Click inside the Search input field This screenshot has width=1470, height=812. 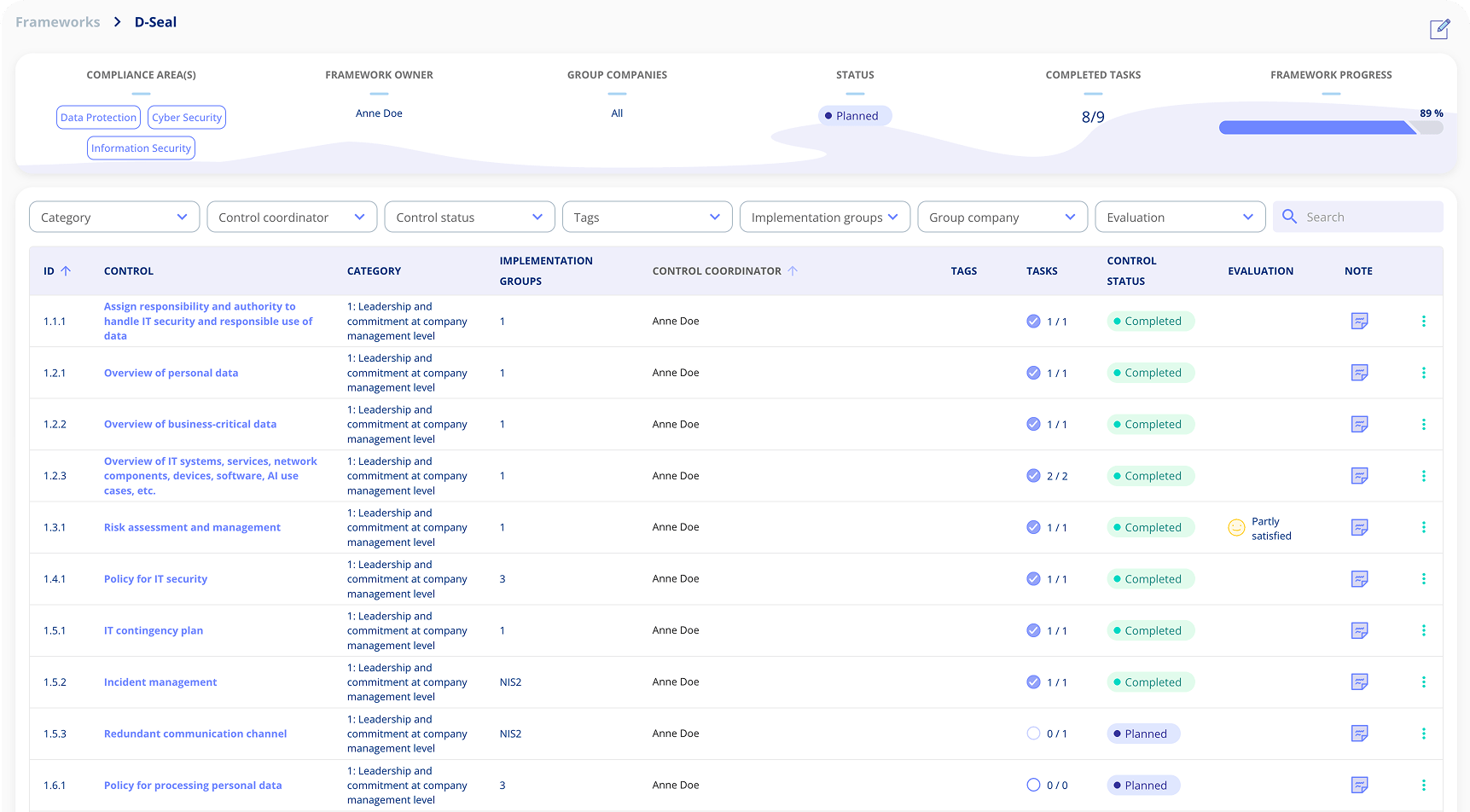[x=1365, y=217]
